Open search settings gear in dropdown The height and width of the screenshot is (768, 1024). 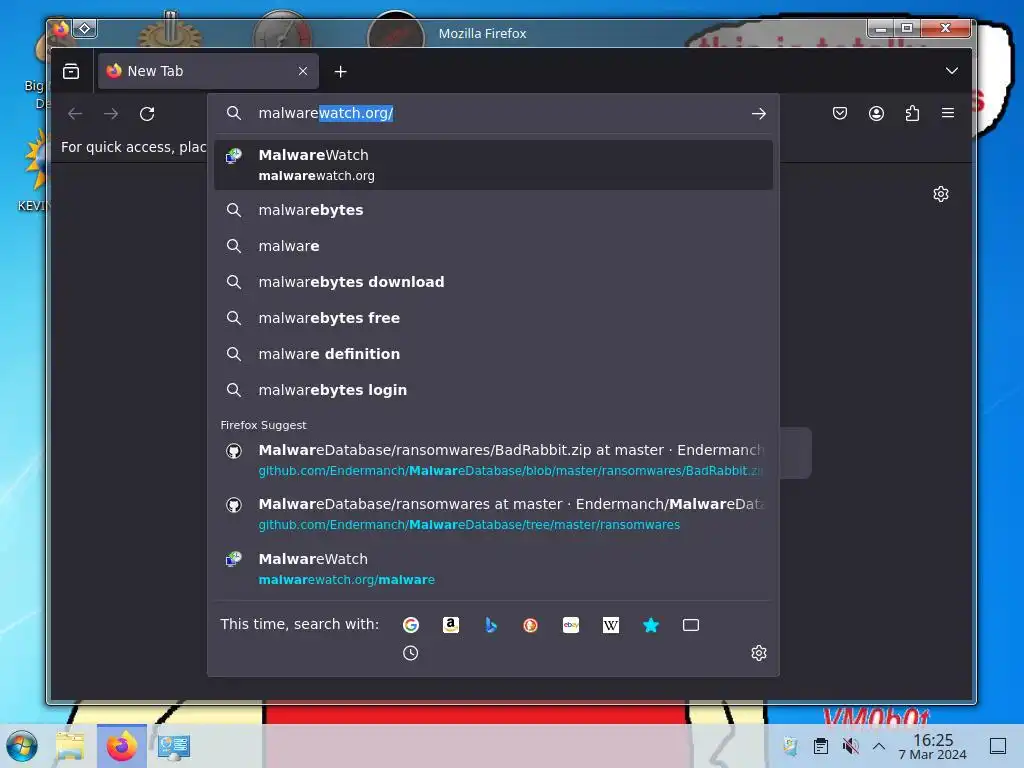point(758,653)
